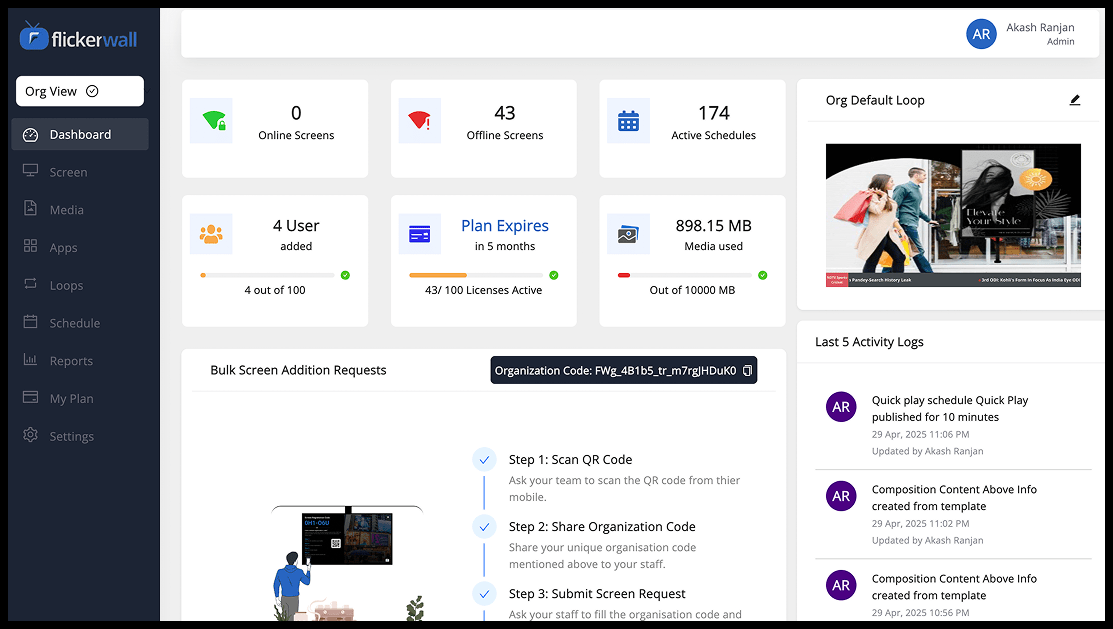The height and width of the screenshot is (629, 1113).
Task: Click the orange users icon on 4 User card
Action: click(x=211, y=234)
